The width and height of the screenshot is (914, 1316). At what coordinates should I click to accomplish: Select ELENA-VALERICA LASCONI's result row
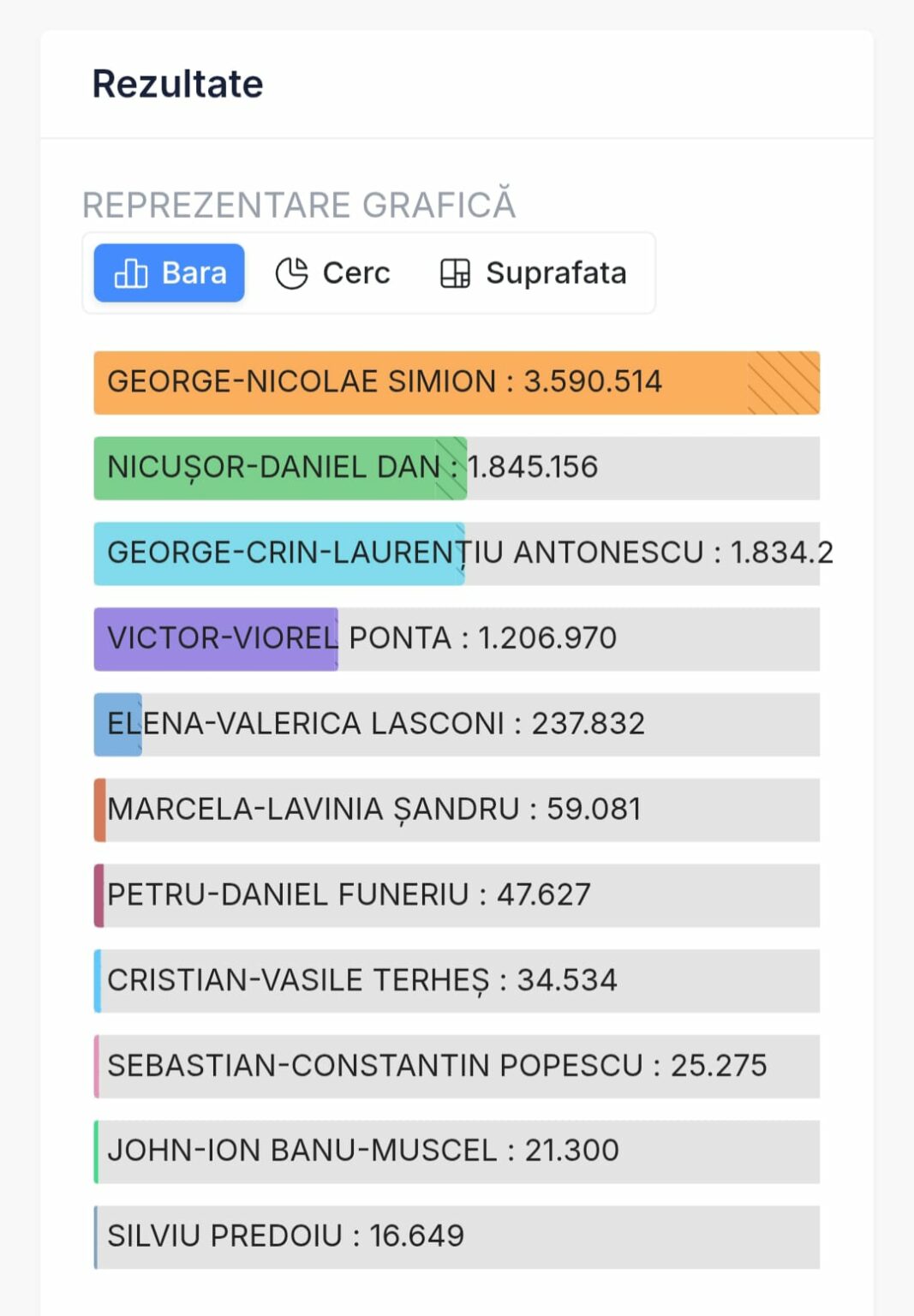click(457, 724)
